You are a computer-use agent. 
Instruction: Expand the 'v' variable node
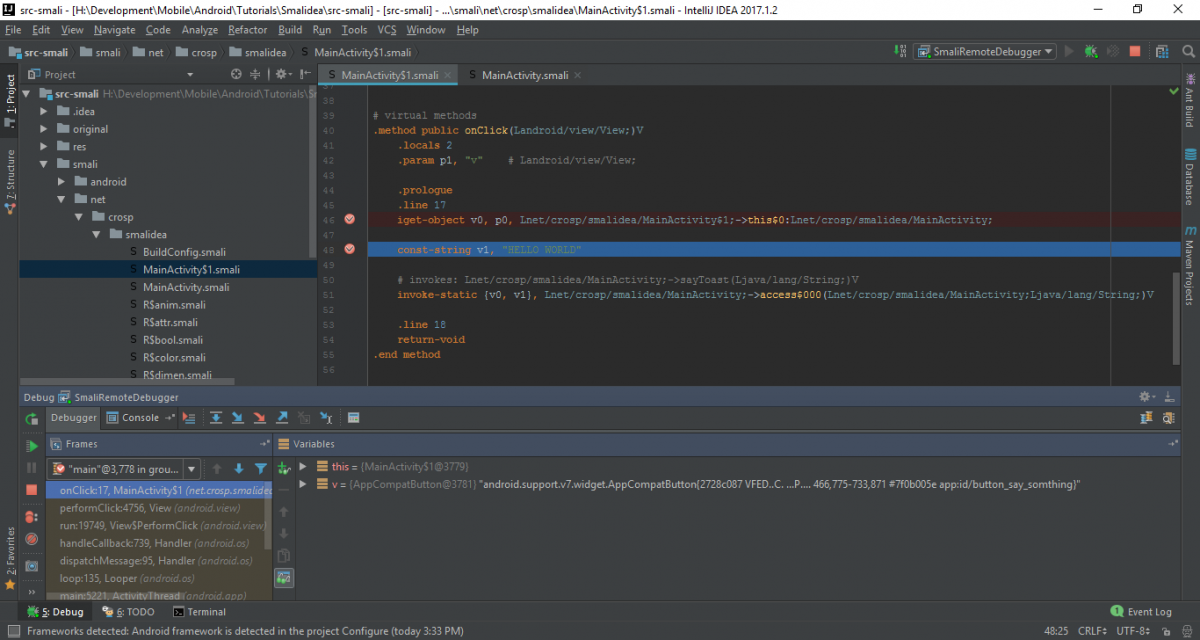tap(303, 484)
